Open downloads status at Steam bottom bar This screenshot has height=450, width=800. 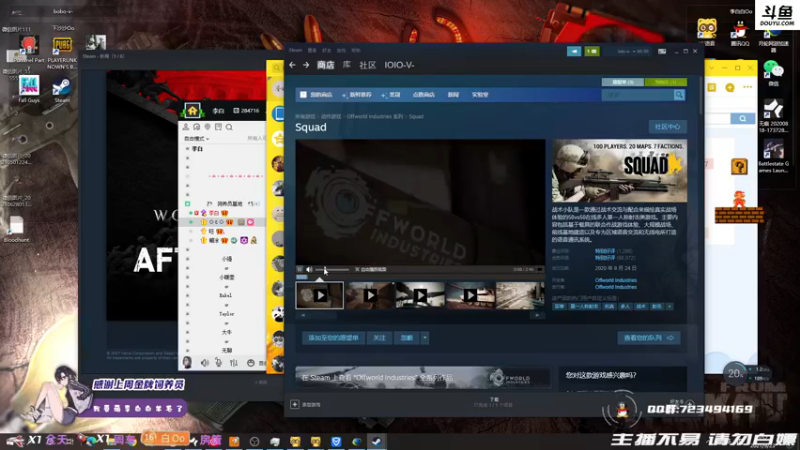pos(493,403)
